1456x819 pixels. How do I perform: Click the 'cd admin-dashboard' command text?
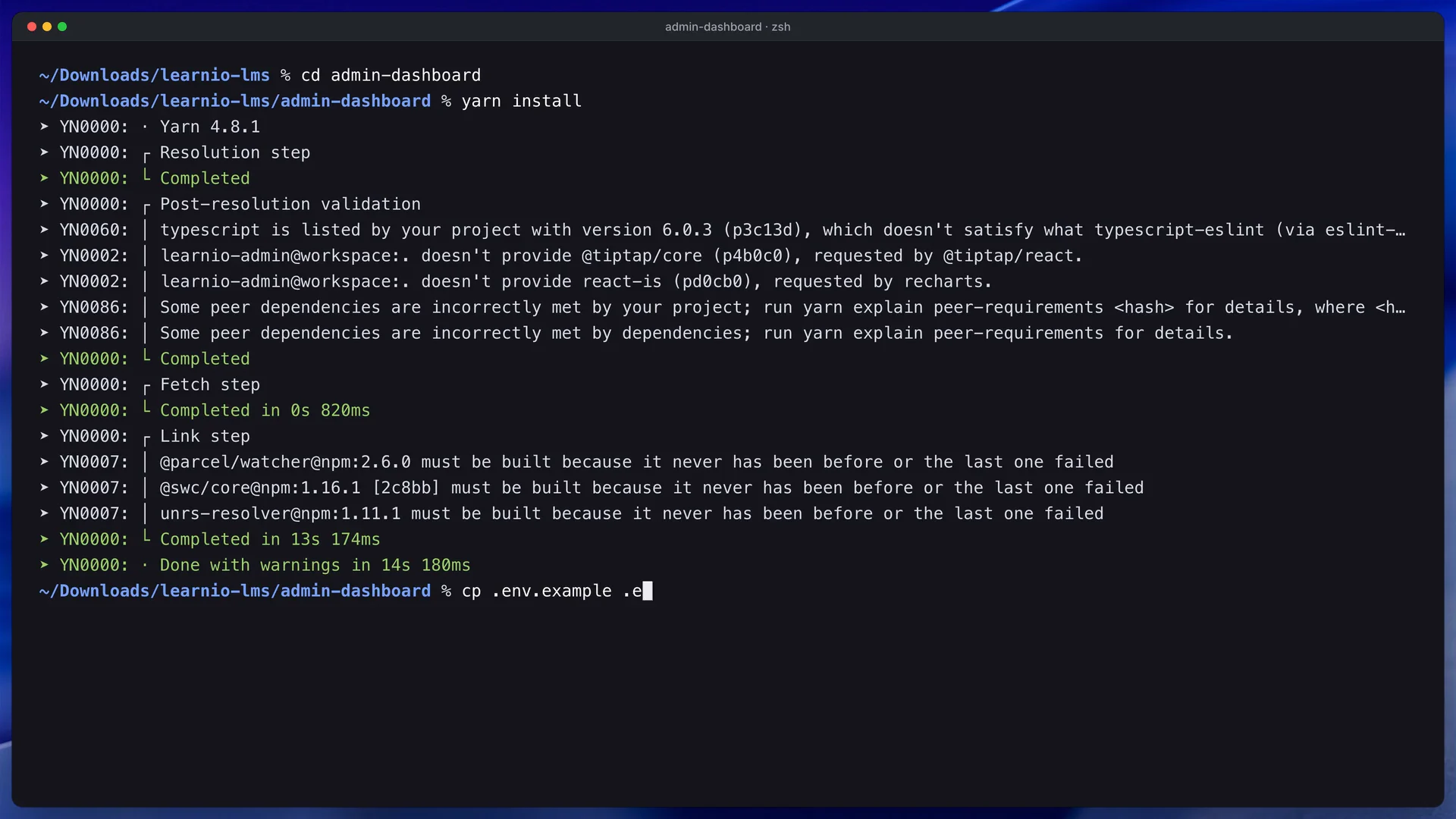391,75
